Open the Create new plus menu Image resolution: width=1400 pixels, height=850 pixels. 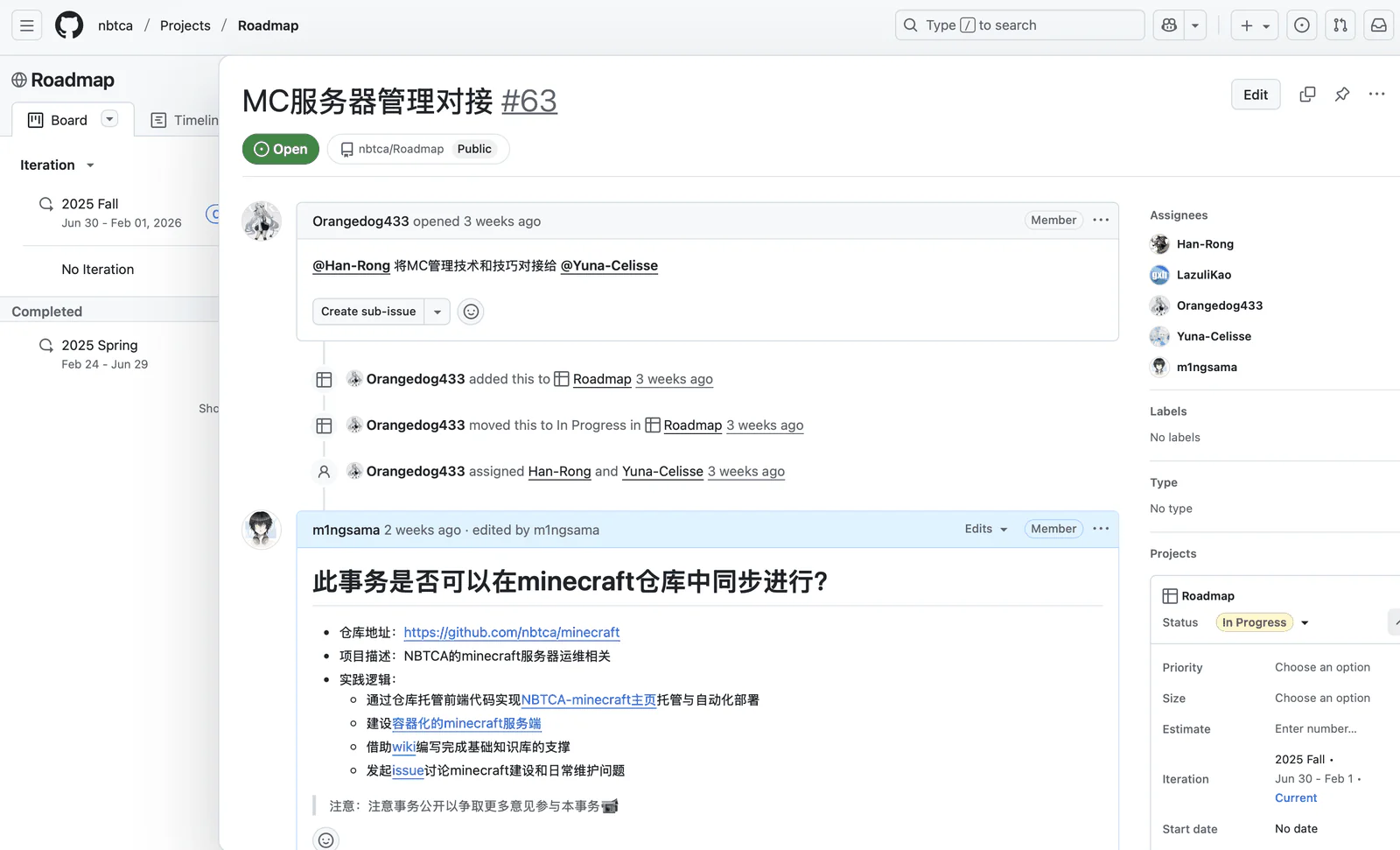pos(1255,25)
